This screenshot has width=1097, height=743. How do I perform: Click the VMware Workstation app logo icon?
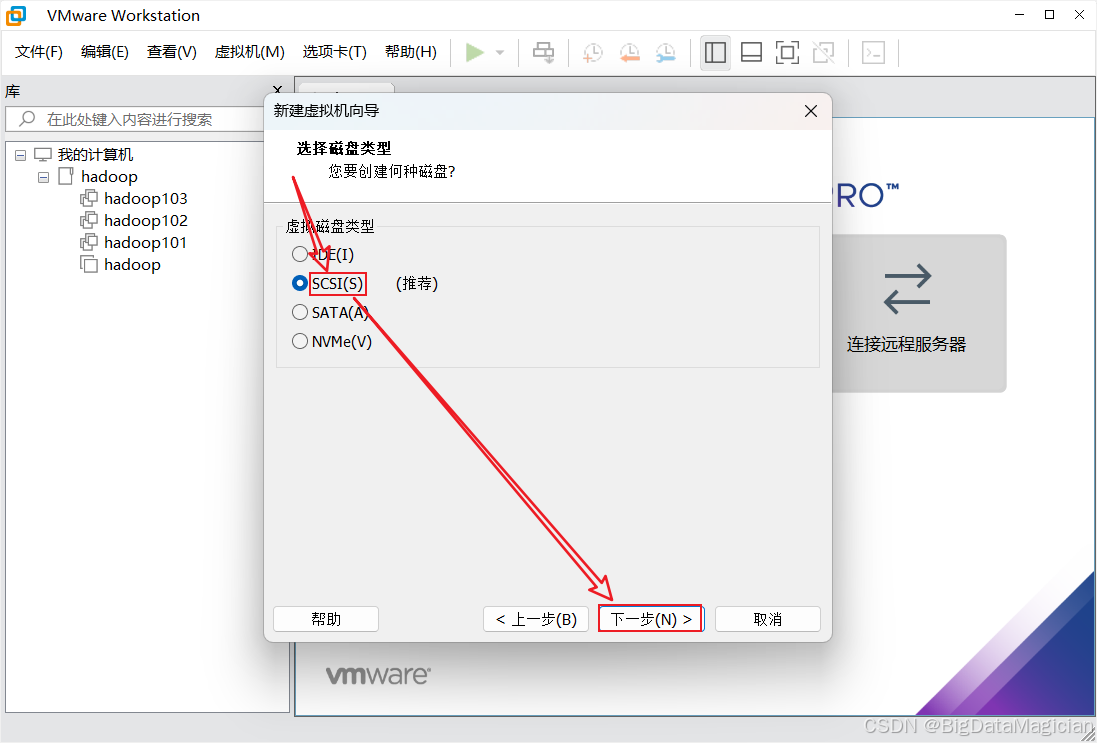coord(16,15)
